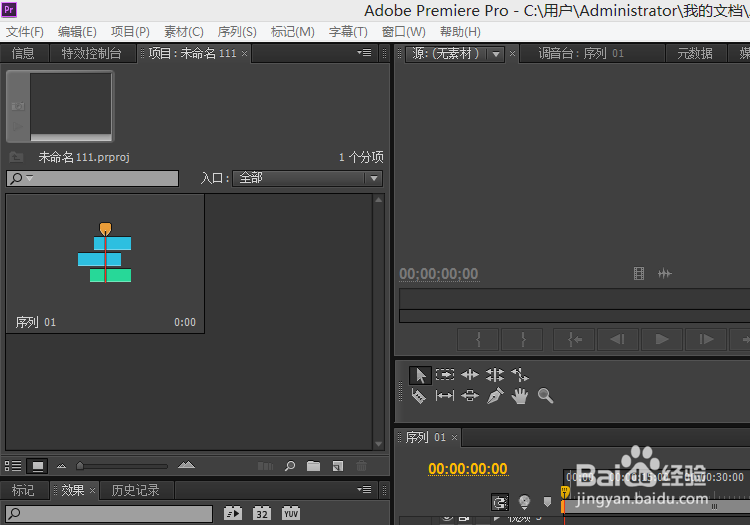Open the project panel options menu
This screenshot has width=750, height=525.
tap(364, 53)
